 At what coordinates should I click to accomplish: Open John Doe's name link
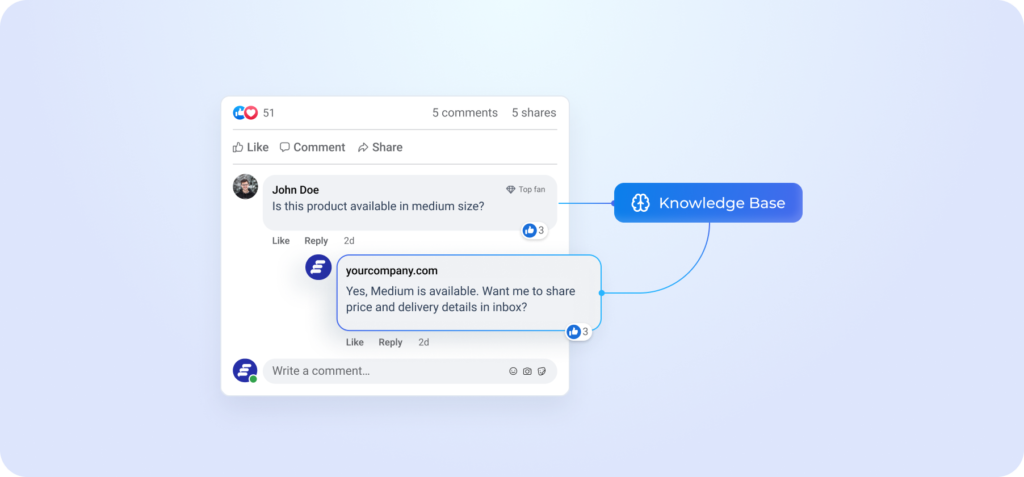tap(296, 190)
